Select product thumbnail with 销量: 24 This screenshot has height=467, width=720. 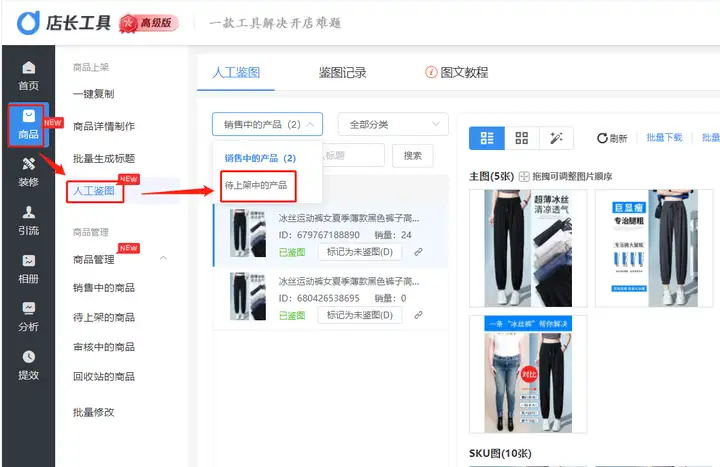pos(248,233)
